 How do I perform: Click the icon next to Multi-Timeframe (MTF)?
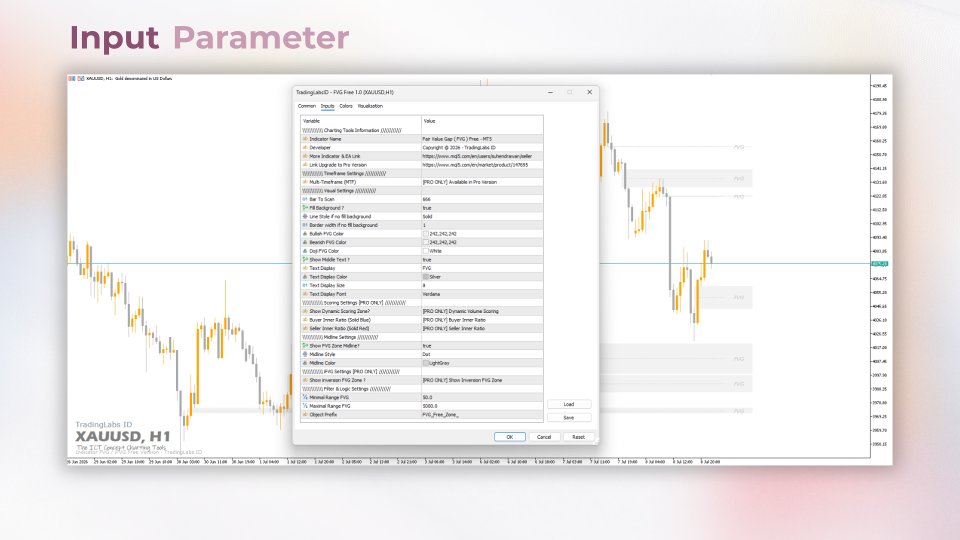[305, 182]
